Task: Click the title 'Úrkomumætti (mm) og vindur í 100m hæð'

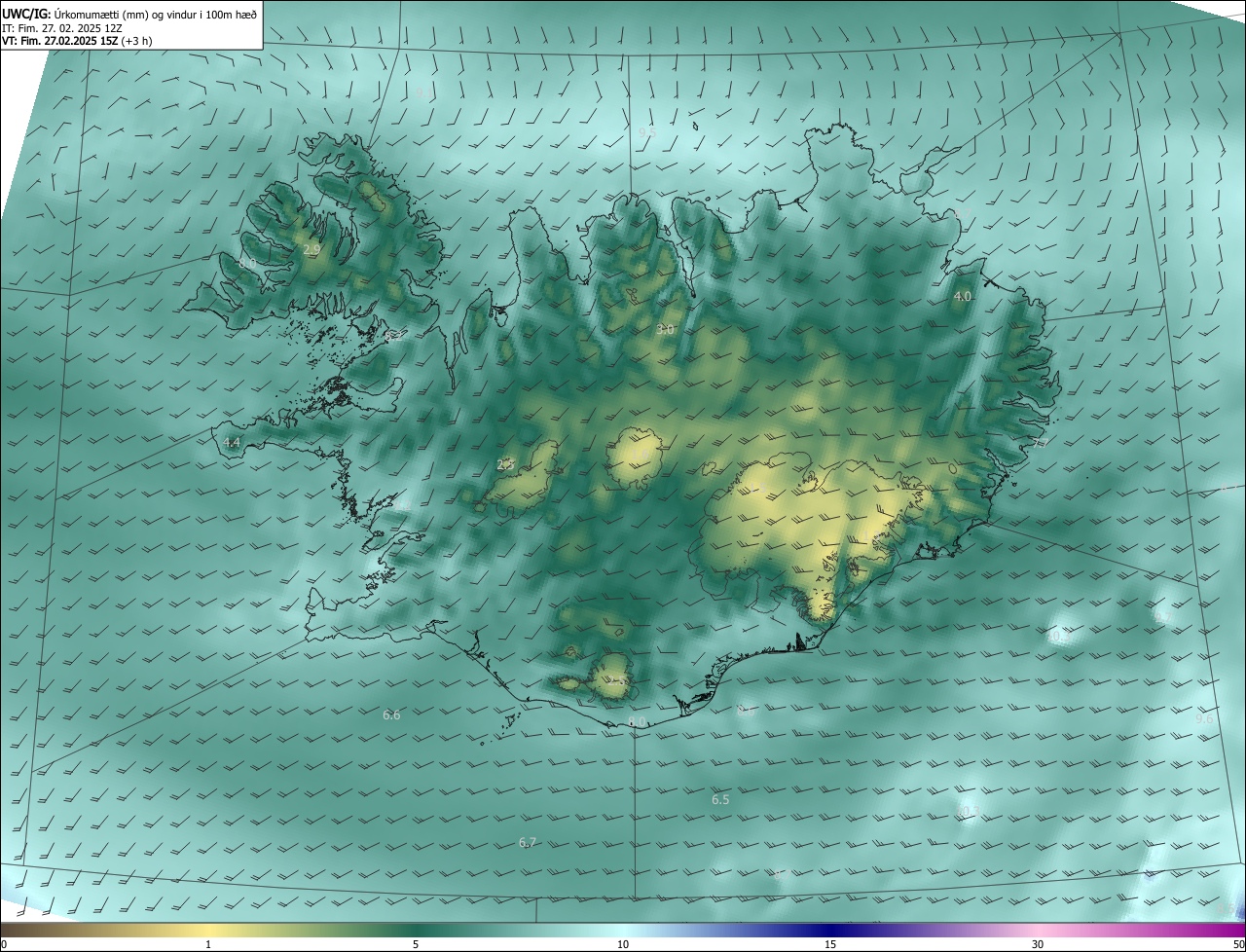Action: [x=157, y=14]
